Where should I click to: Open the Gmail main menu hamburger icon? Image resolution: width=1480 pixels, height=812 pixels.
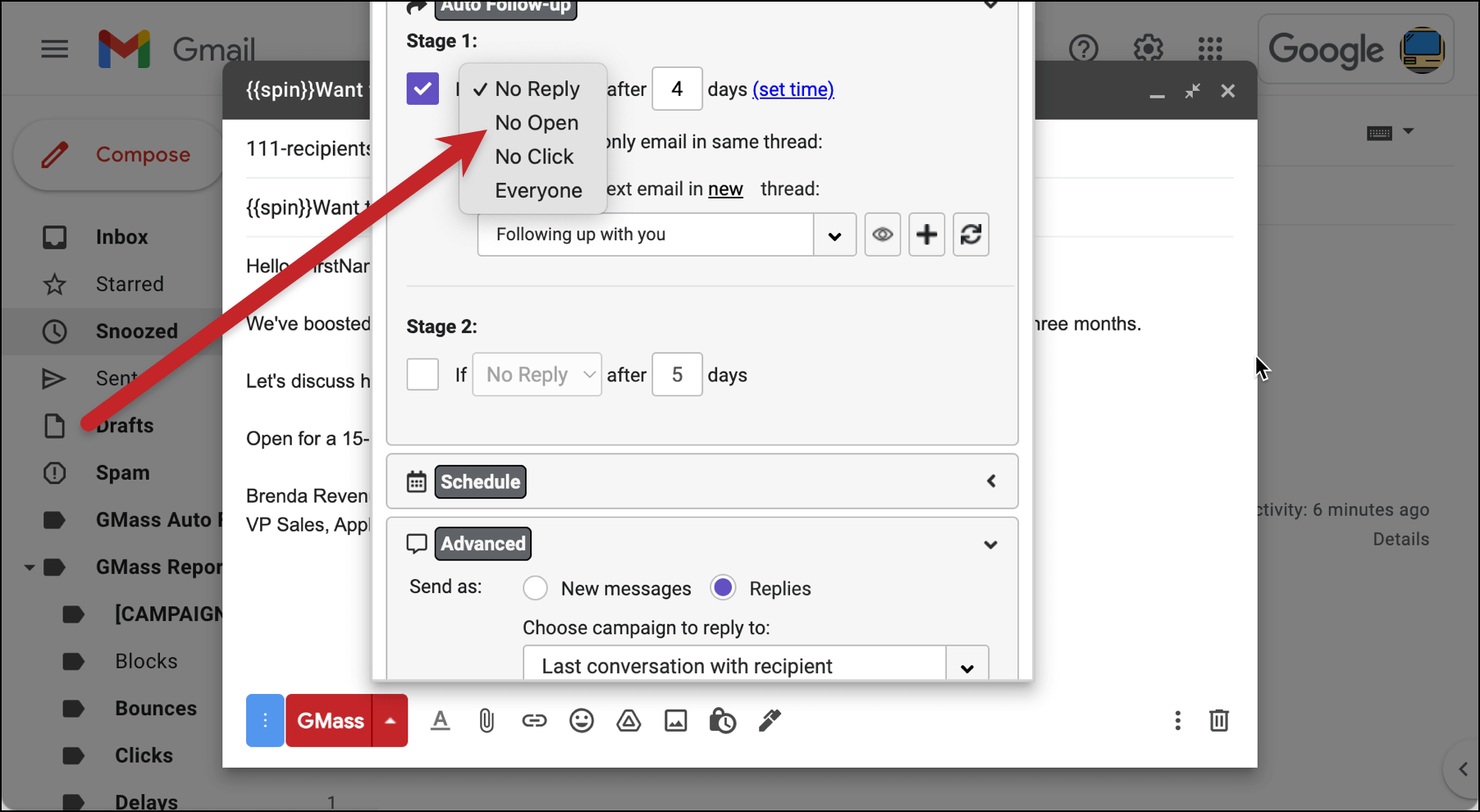click(x=55, y=49)
